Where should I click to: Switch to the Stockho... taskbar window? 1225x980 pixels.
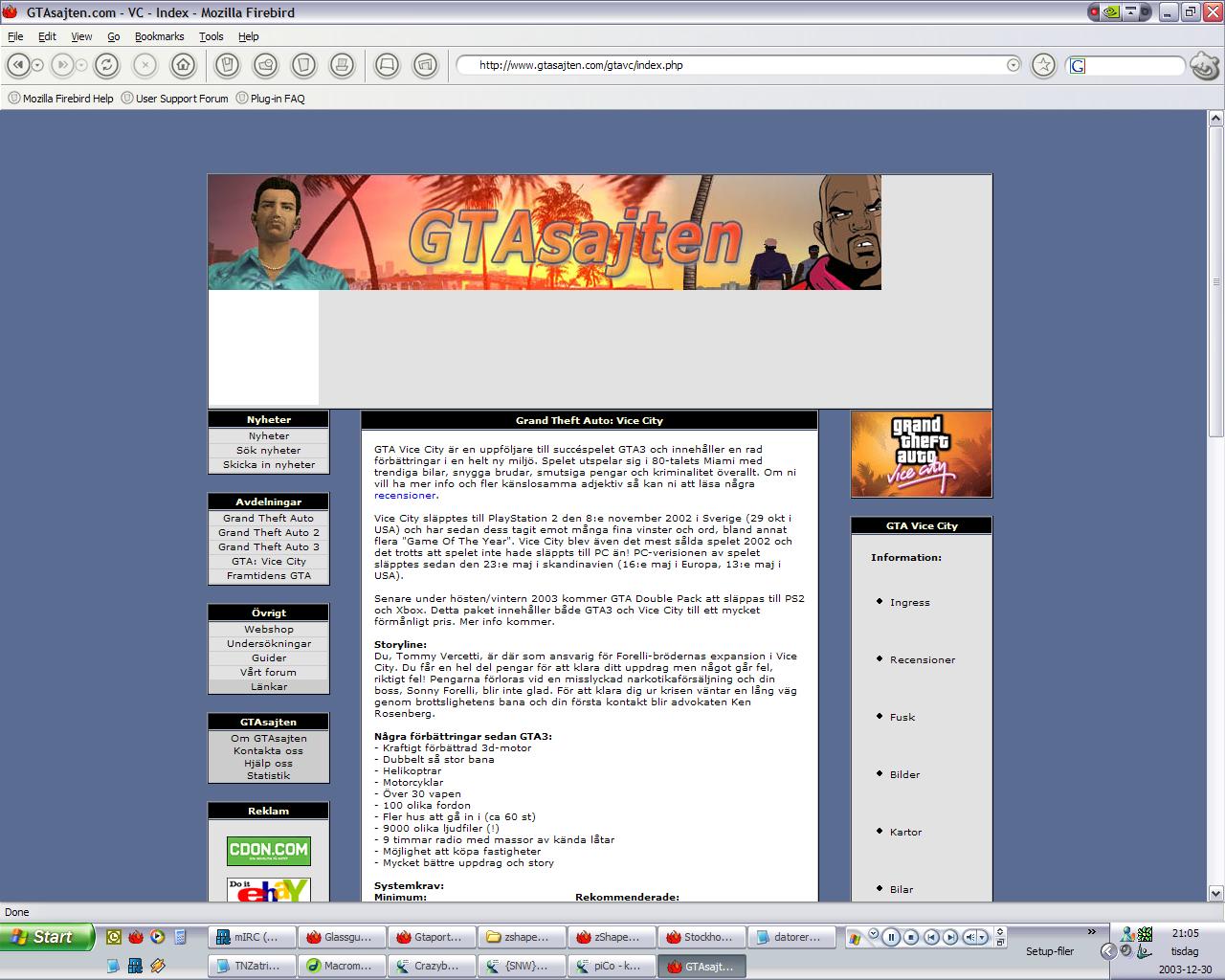[x=701, y=937]
